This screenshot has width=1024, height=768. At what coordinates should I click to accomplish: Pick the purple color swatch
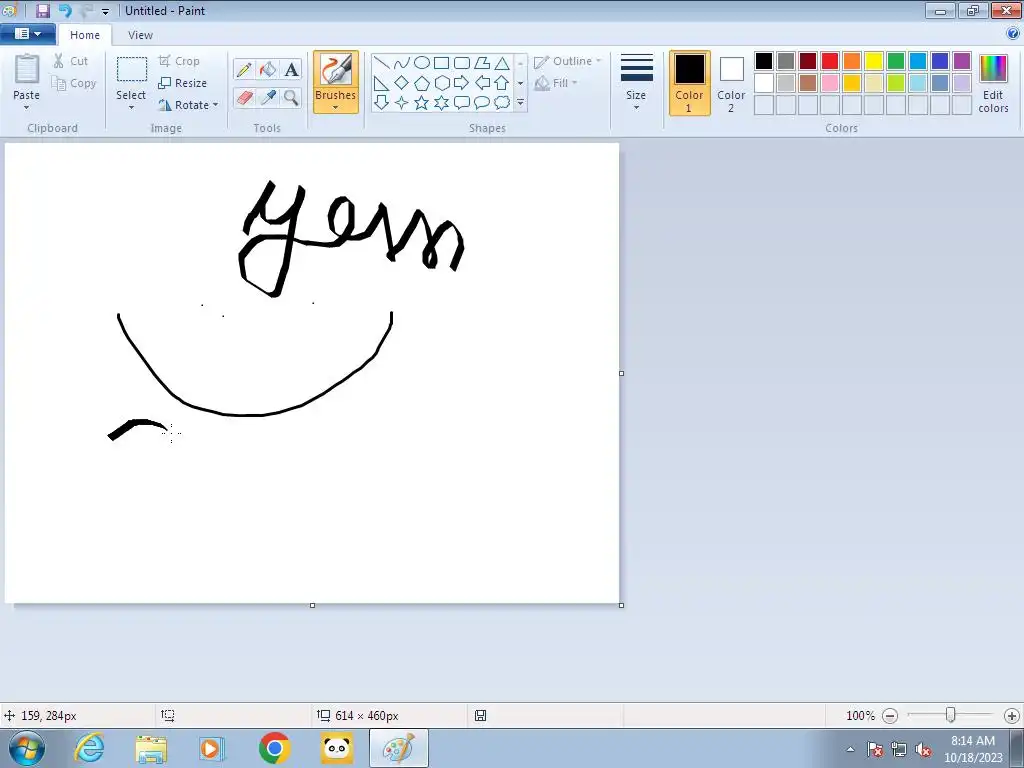tap(961, 61)
